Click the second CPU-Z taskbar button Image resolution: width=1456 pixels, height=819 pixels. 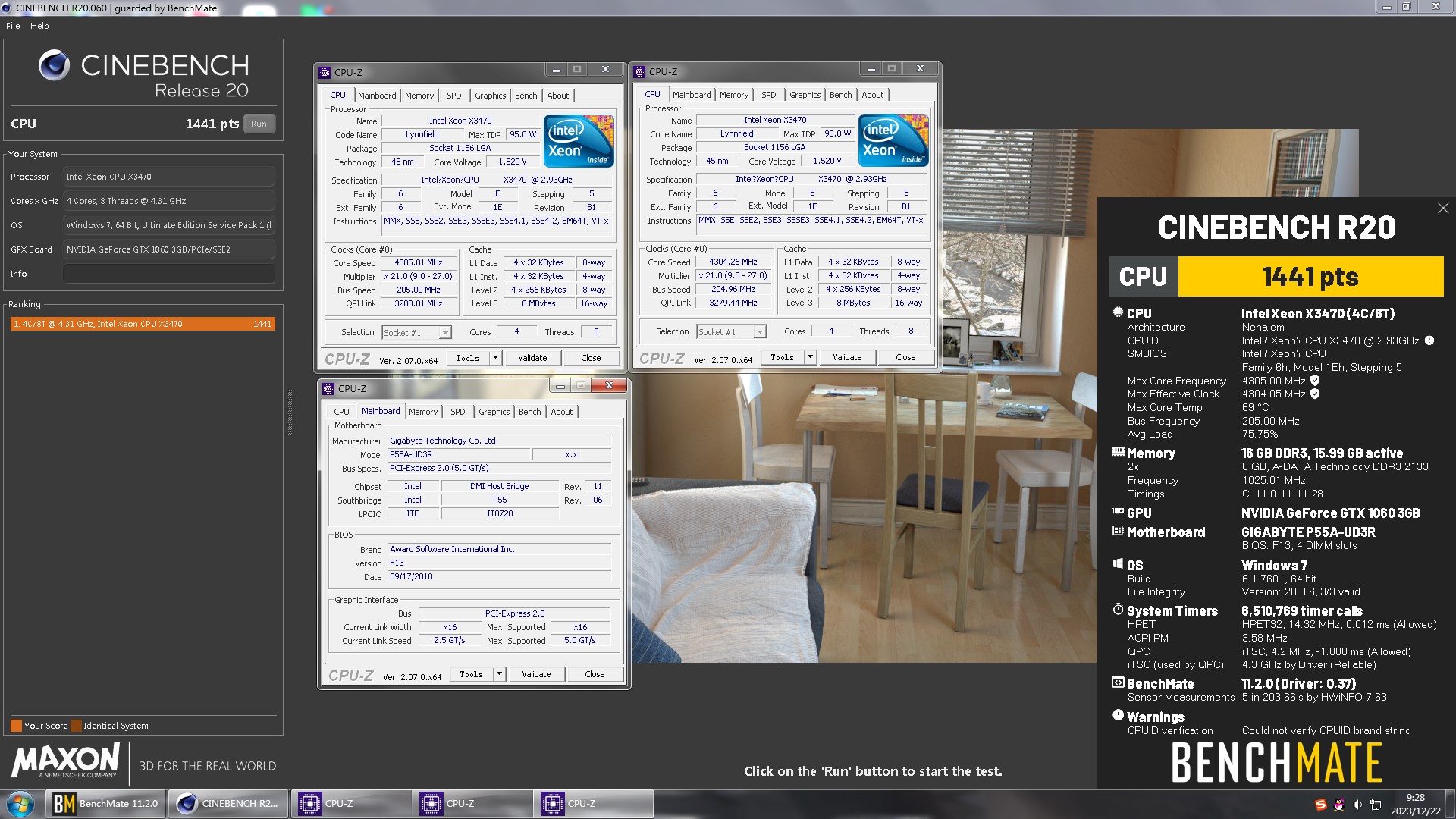(472, 804)
